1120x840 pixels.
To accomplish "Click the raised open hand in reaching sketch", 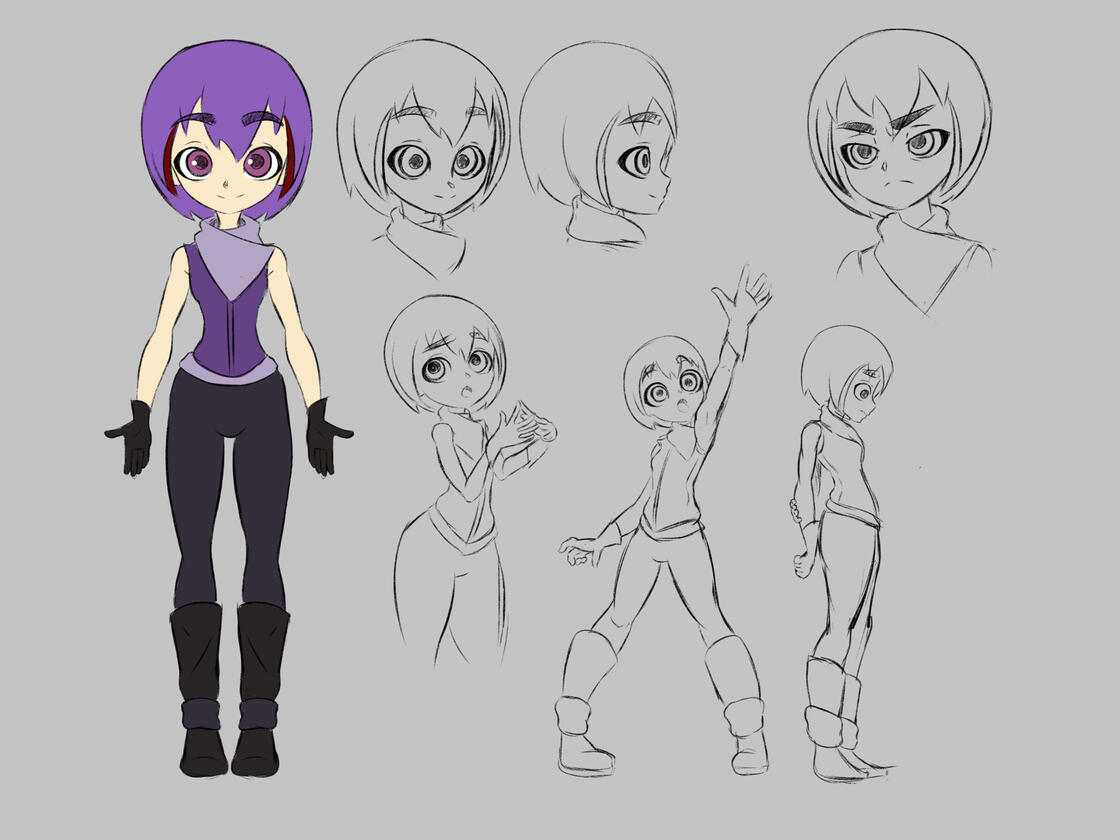I will coord(743,296).
